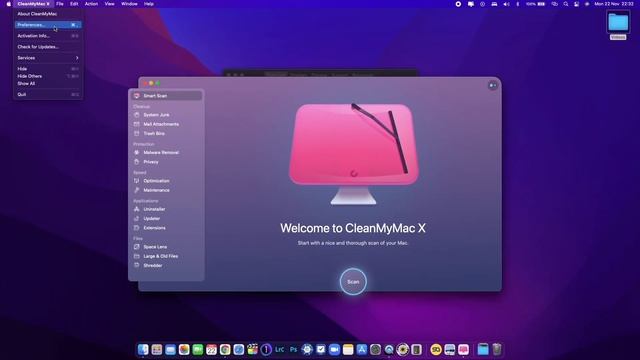Screen dimensions: 640x360
Task: Expand the Services submenu
Action: pyautogui.click(x=48, y=58)
